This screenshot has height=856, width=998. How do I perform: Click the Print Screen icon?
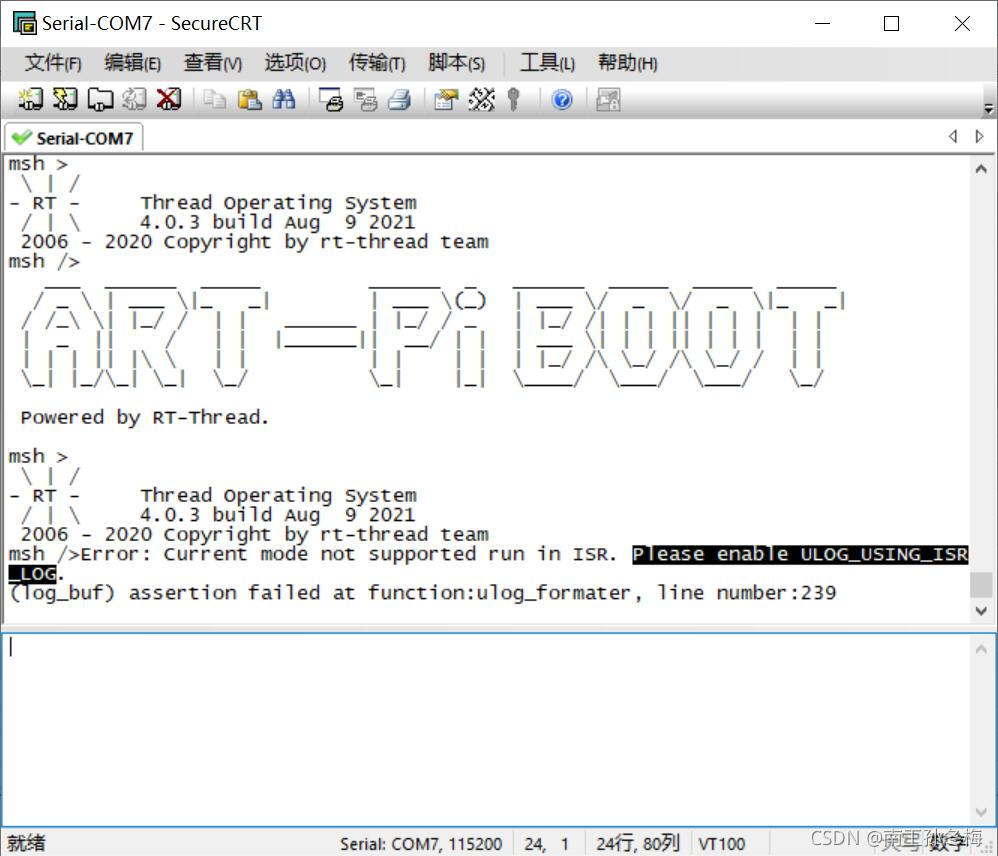(331, 99)
